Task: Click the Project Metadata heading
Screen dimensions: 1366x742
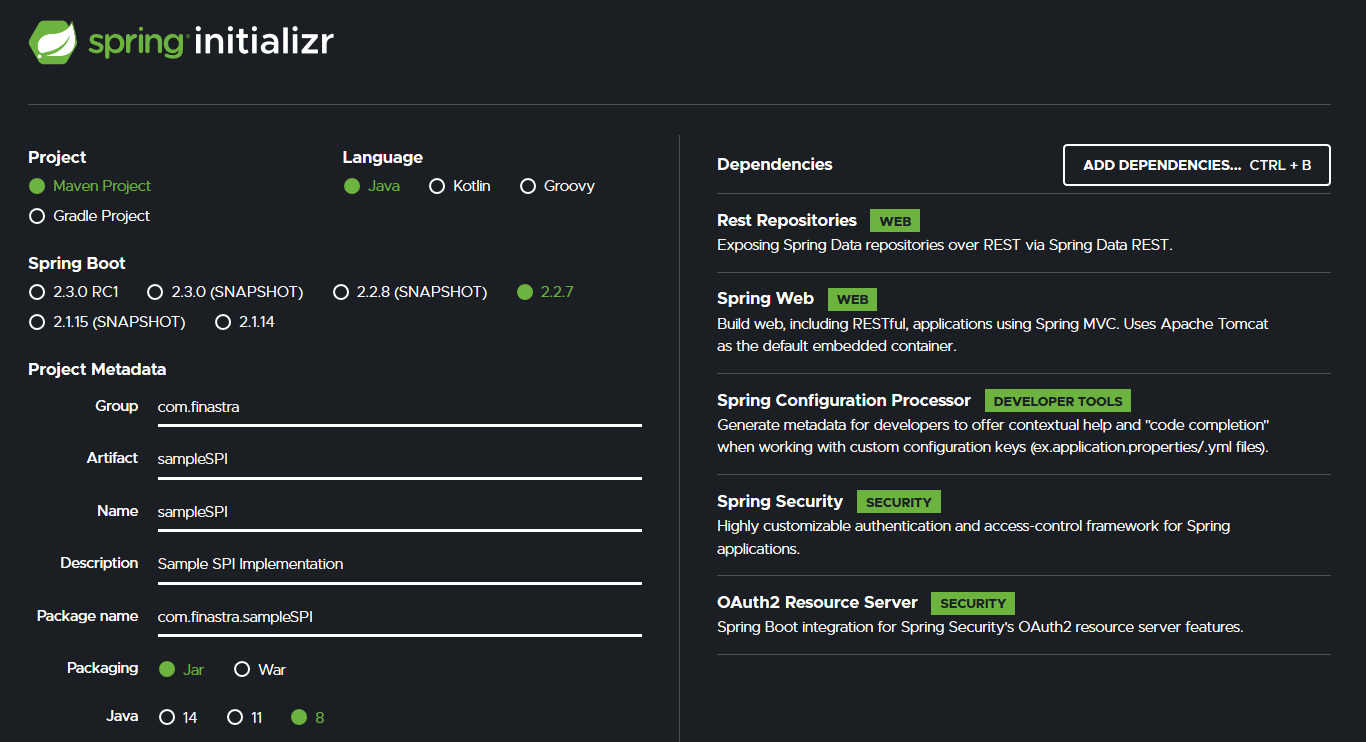Action: [97, 369]
